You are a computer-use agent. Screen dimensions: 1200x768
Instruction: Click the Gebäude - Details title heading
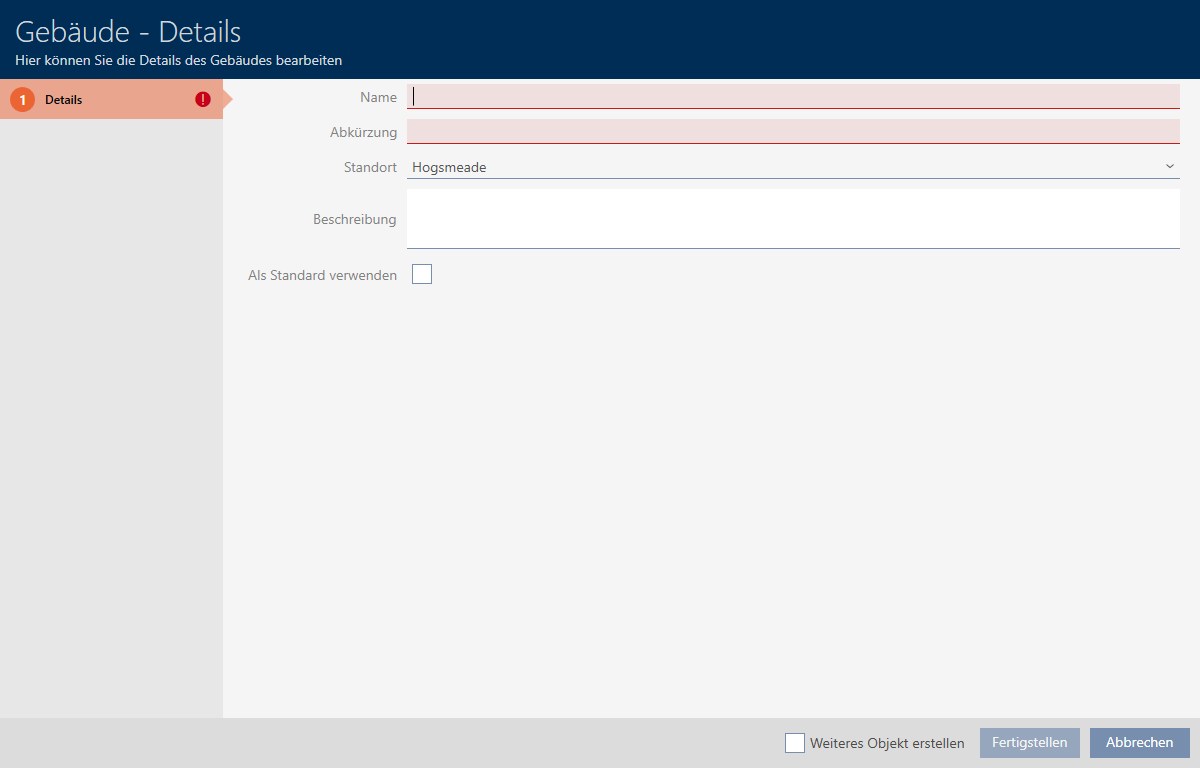(128, 31)
